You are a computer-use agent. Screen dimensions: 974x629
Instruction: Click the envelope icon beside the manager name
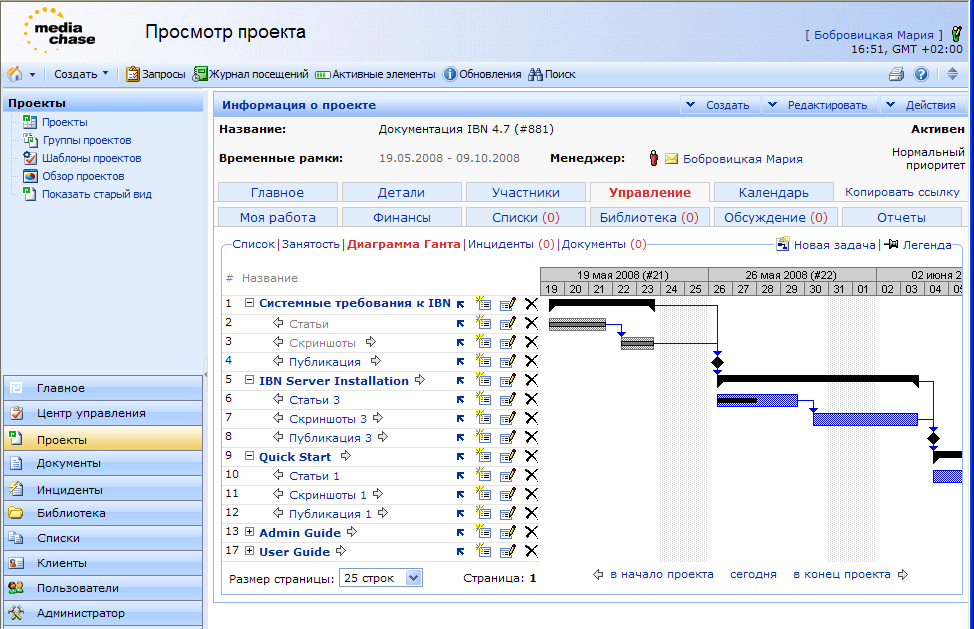click(x=671, y=158)
